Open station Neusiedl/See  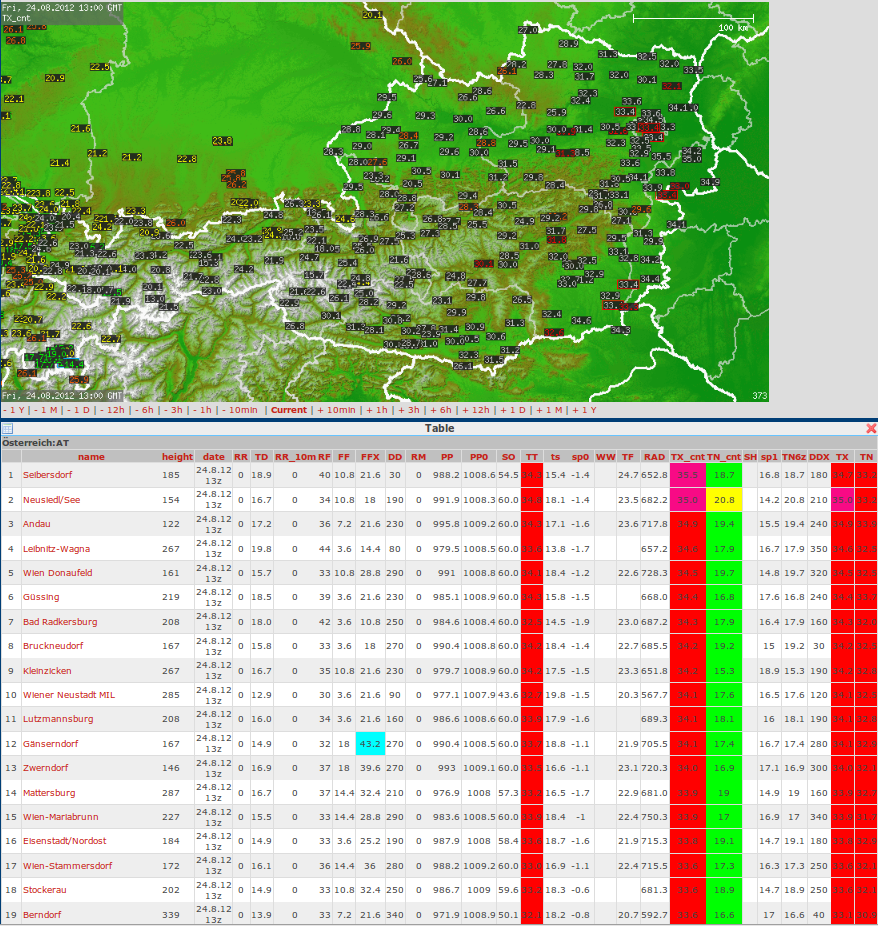coord(51,500)
